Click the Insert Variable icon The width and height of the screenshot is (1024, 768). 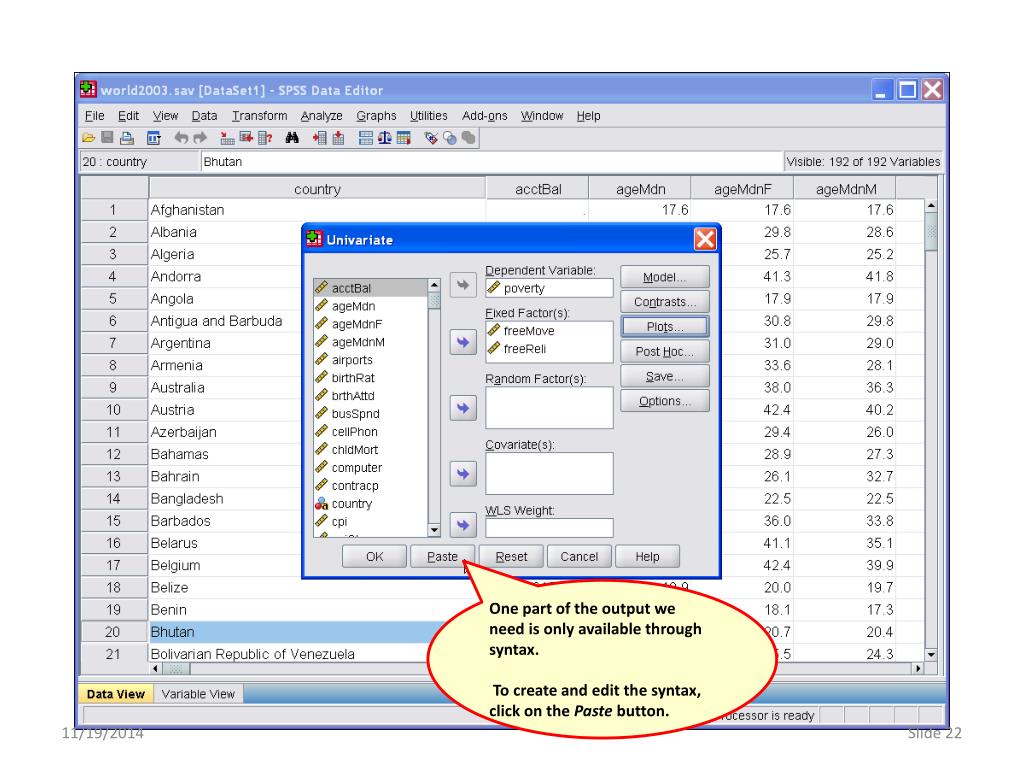(x=338, y=138)
